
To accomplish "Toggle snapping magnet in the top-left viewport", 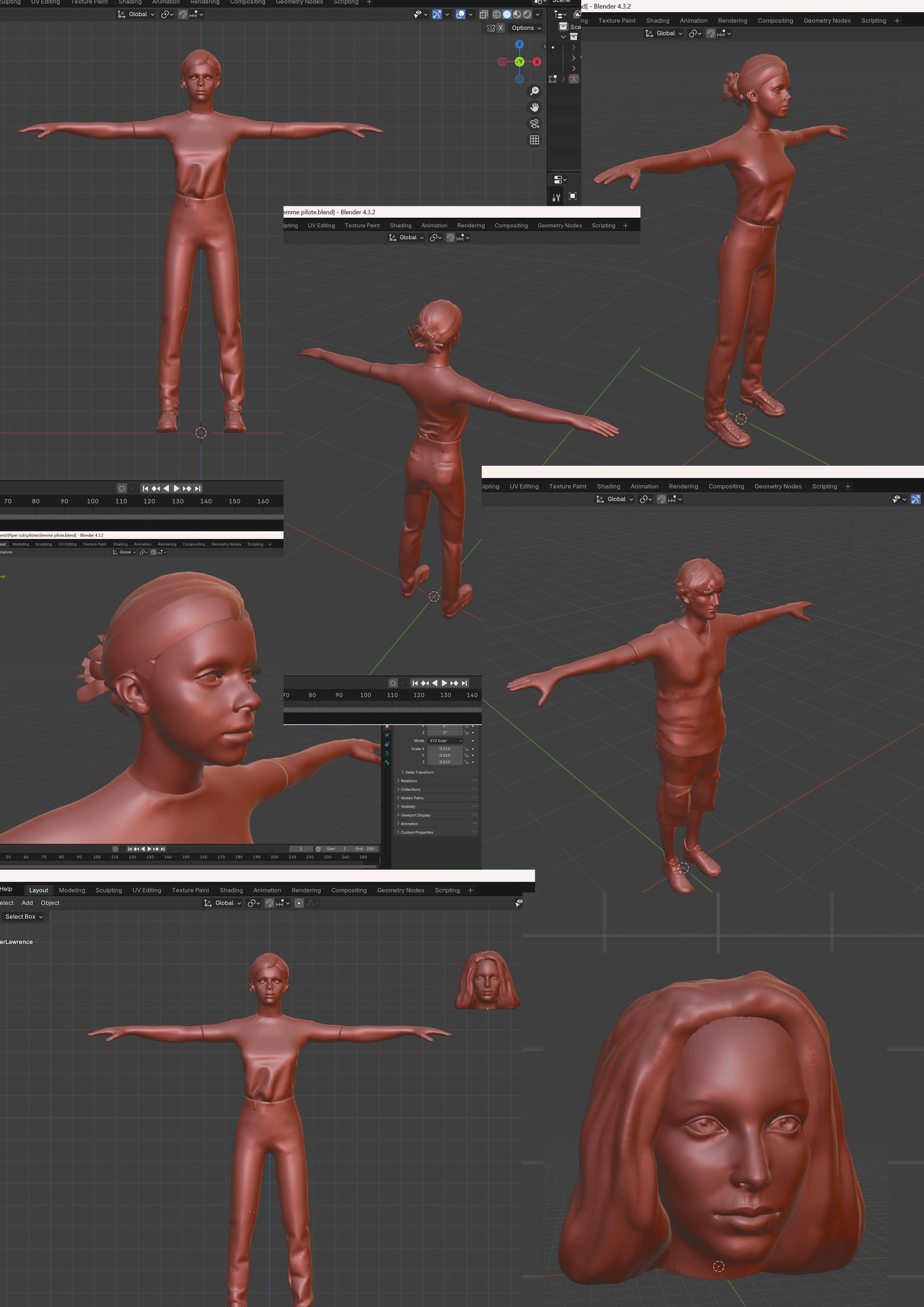I will click(182, 14).
